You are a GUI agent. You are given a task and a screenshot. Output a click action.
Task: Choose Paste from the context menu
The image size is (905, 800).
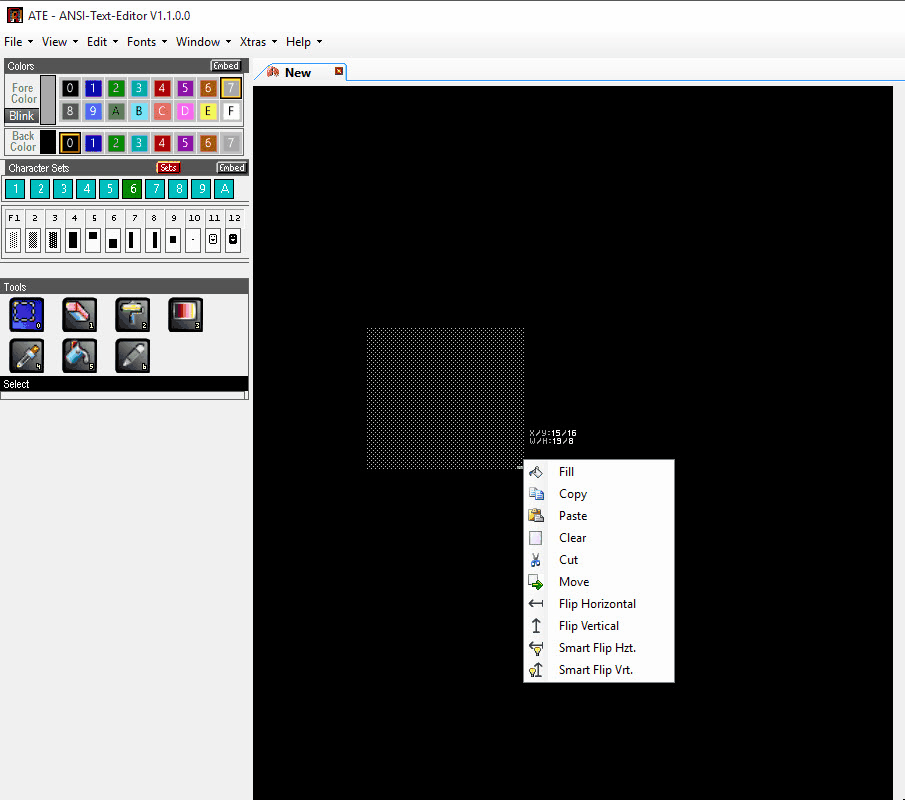point(573,515)
